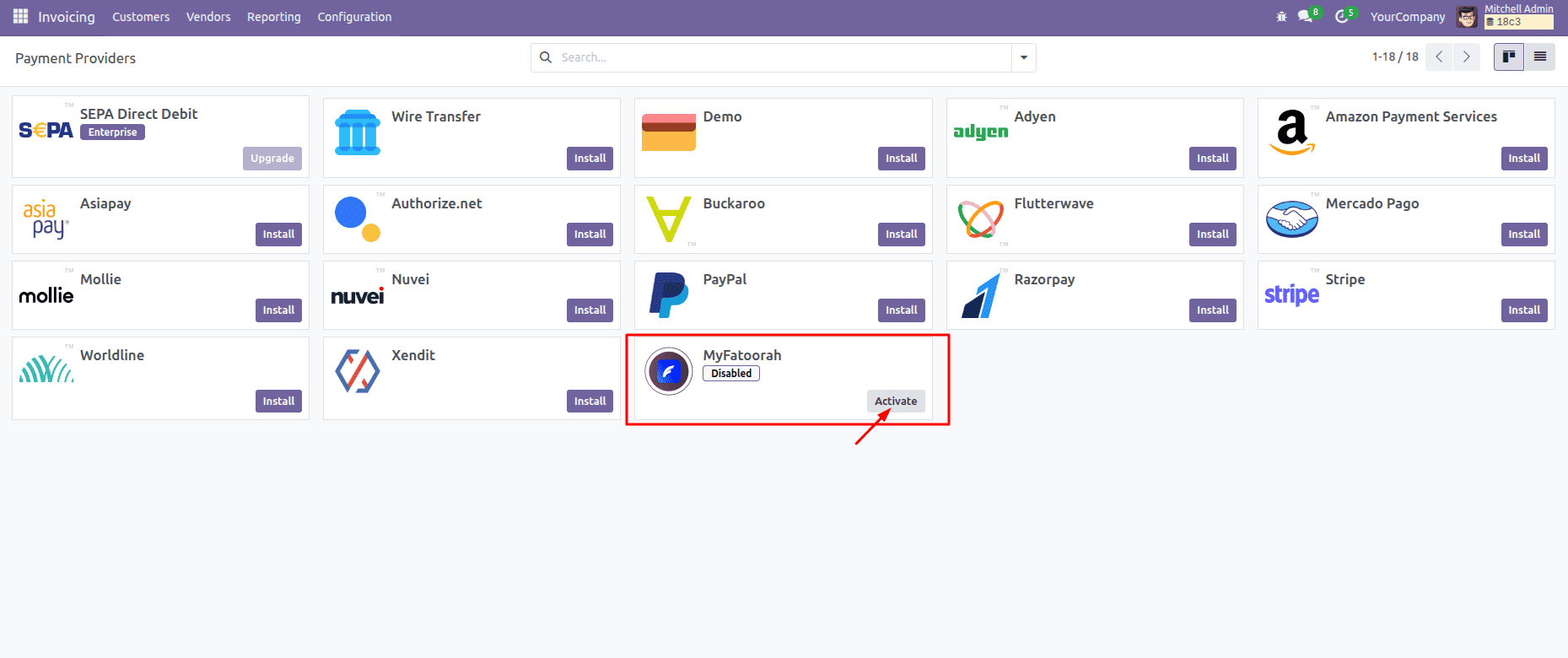Open the MyFatoorah card title

coord(742,355)
